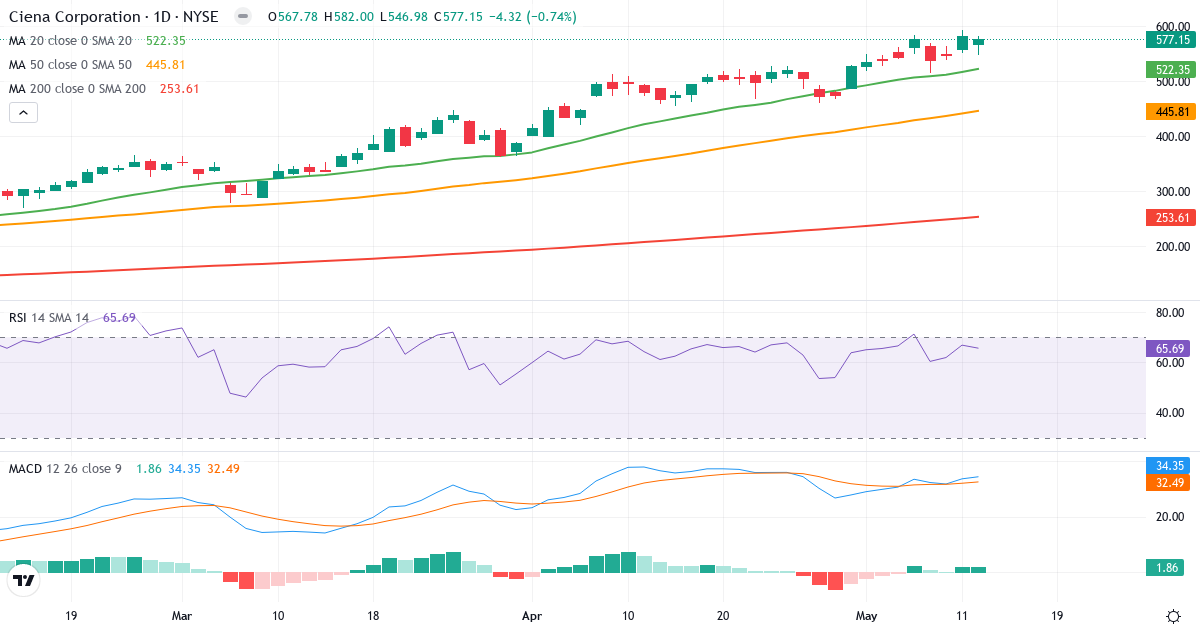Viewport: 1200px width, 630px height.
Task: Click the Mar label on time axis
Action: [x=181, y=616]
